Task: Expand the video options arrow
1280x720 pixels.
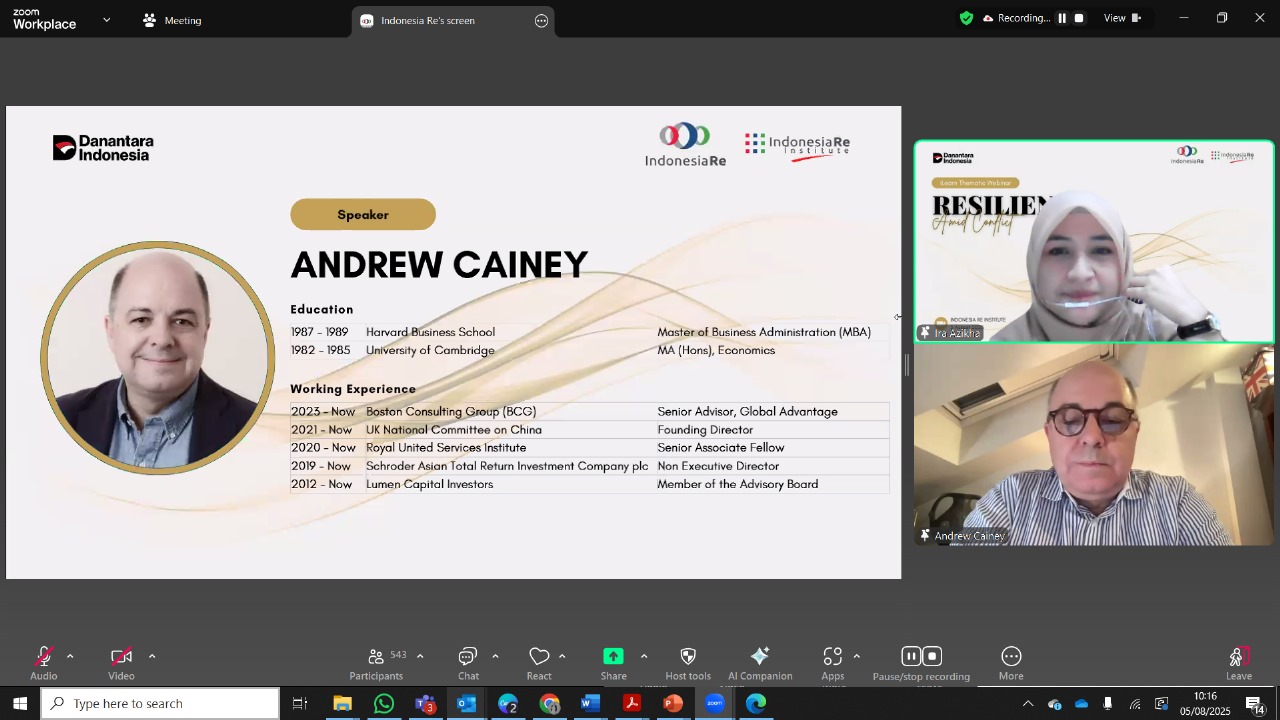Action: point(152,656)
